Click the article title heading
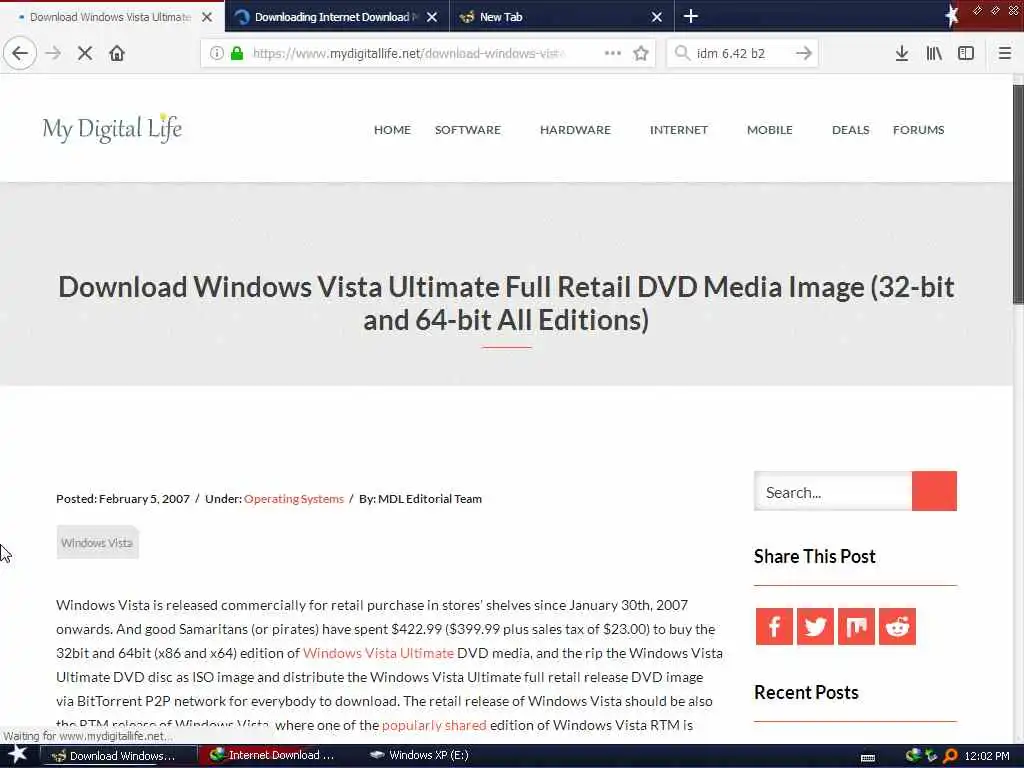1024x768 pixels. click(506, 304)
